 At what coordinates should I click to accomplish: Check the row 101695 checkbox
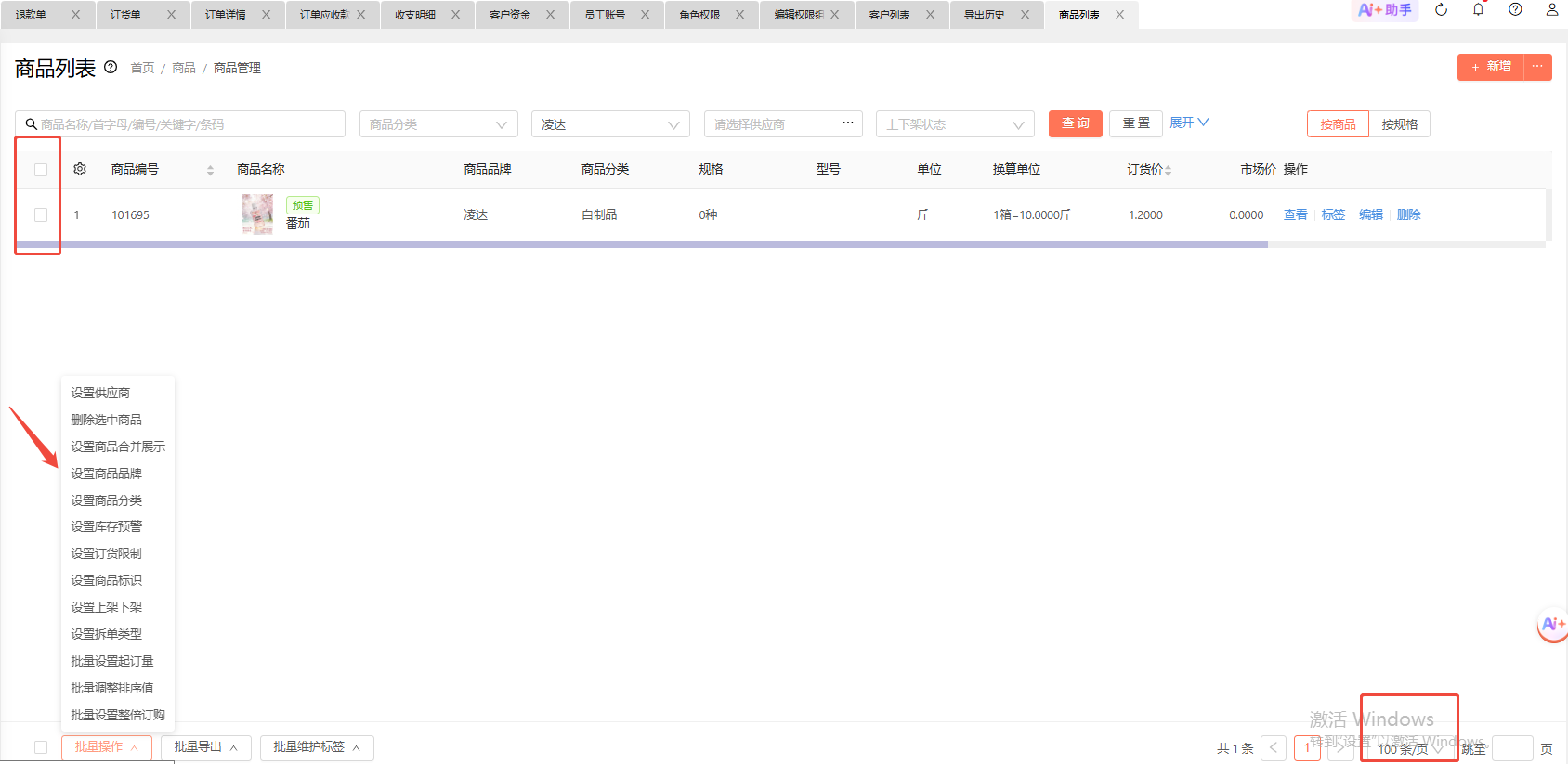[41, 214]
